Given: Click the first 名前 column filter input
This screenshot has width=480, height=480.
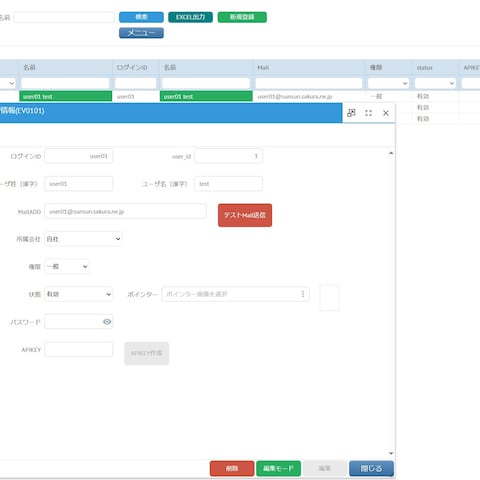Looking at the screenshot, I should coord(65,83).
